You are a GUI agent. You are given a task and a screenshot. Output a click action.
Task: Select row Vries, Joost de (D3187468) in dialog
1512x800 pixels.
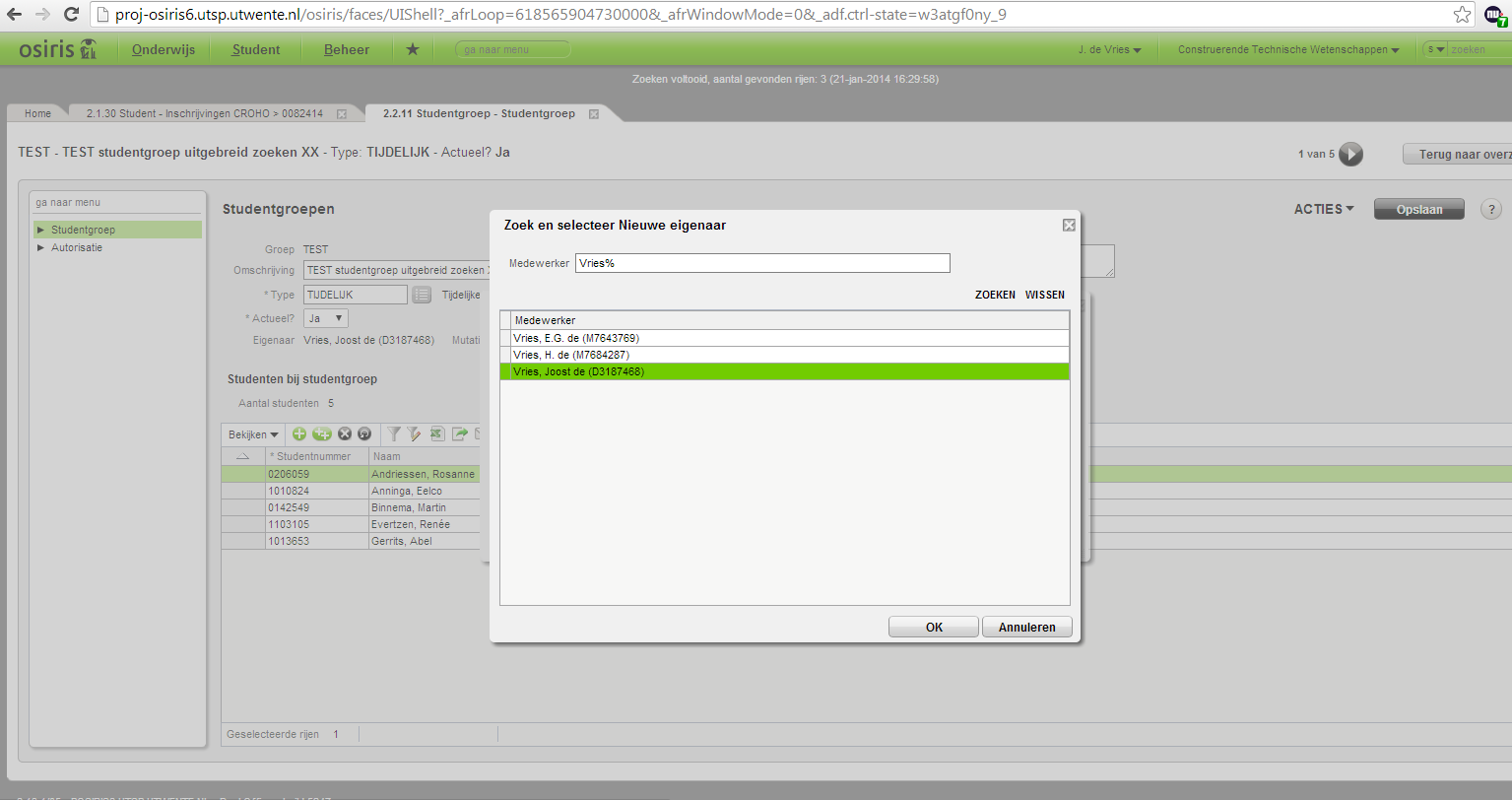pyautogui.click(x=784, y=371)
